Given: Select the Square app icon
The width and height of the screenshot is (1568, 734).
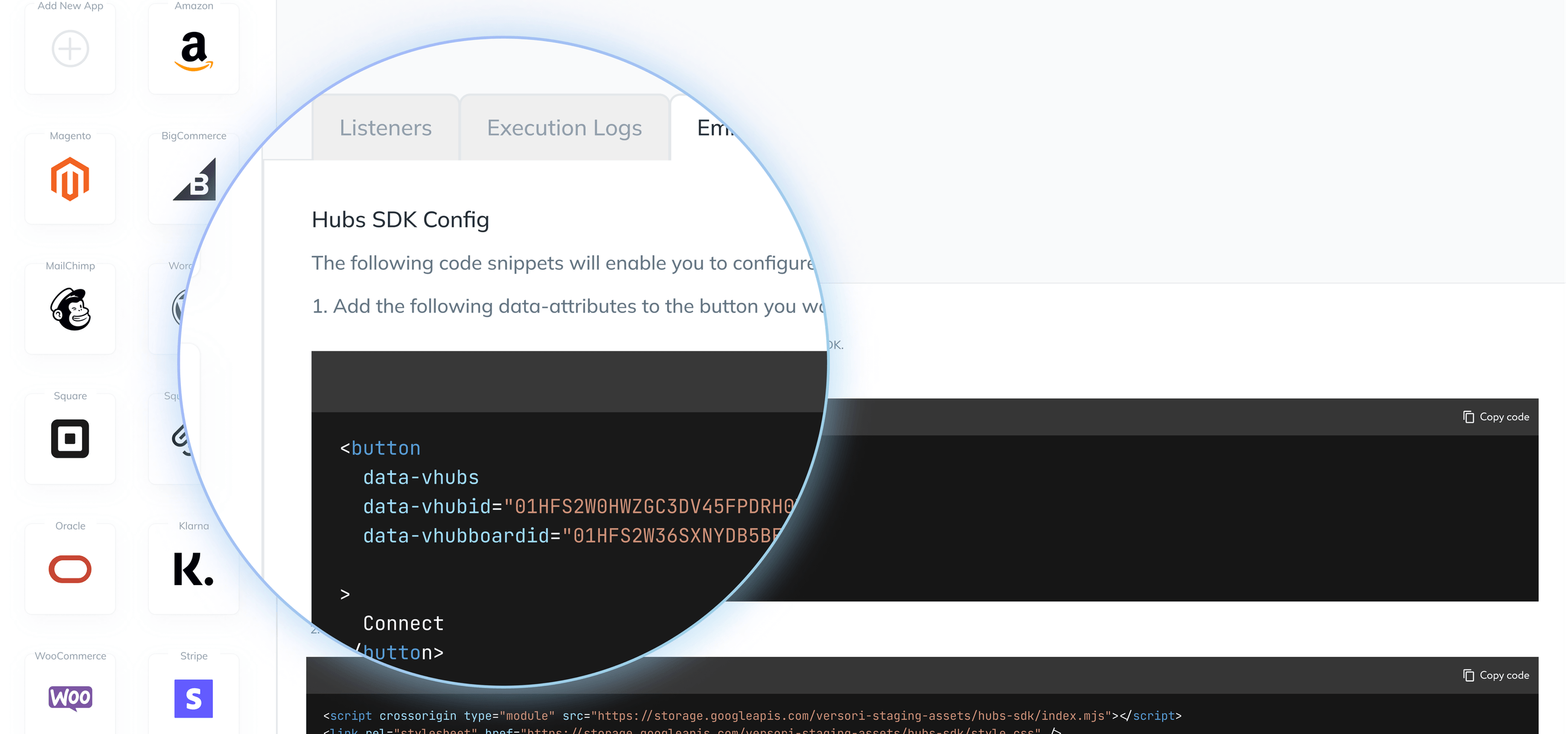Looking at the screenshot, I should point(69,440).
